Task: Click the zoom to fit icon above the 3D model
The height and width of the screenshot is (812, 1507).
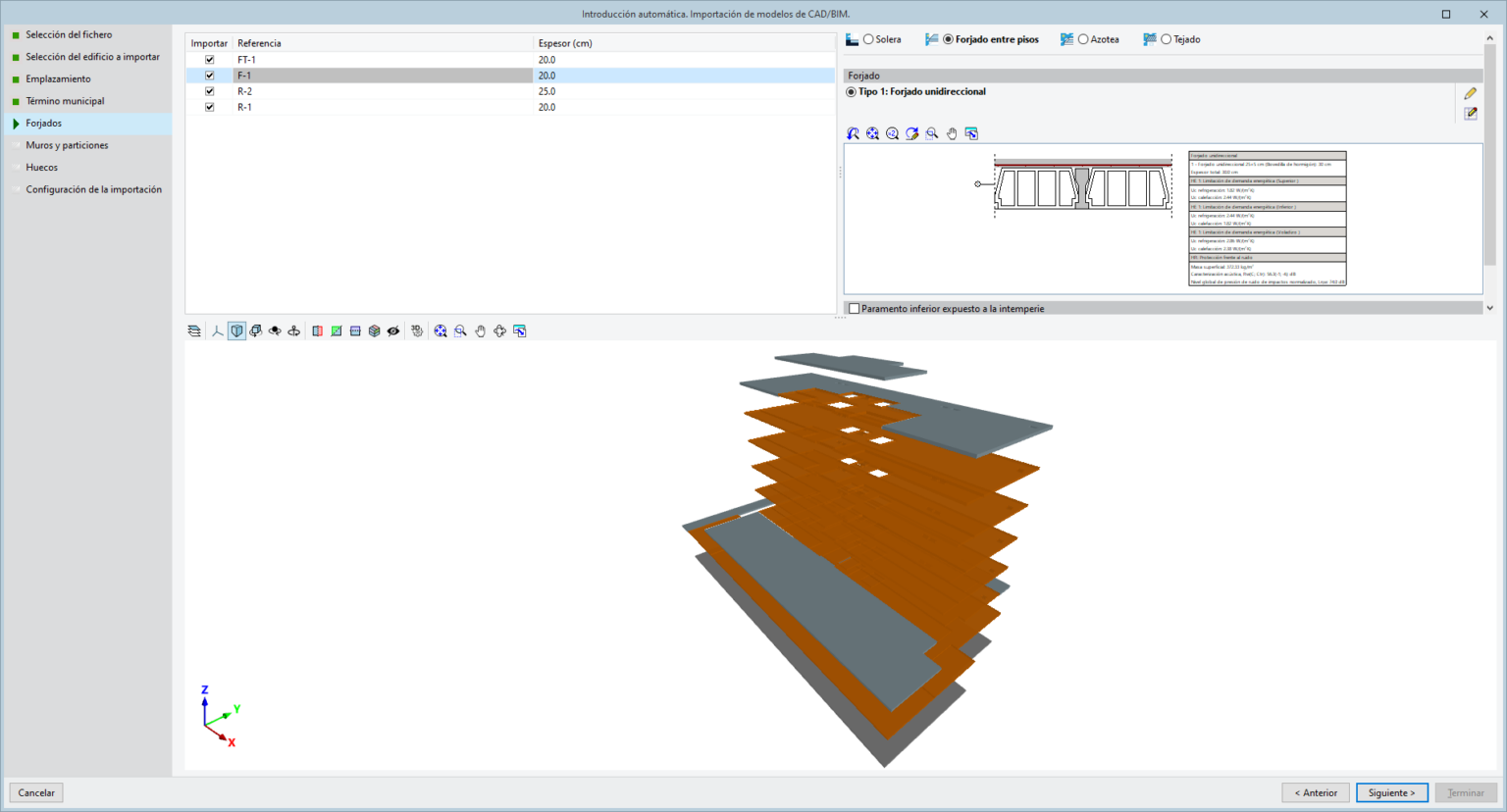Action: pos(441,330)
